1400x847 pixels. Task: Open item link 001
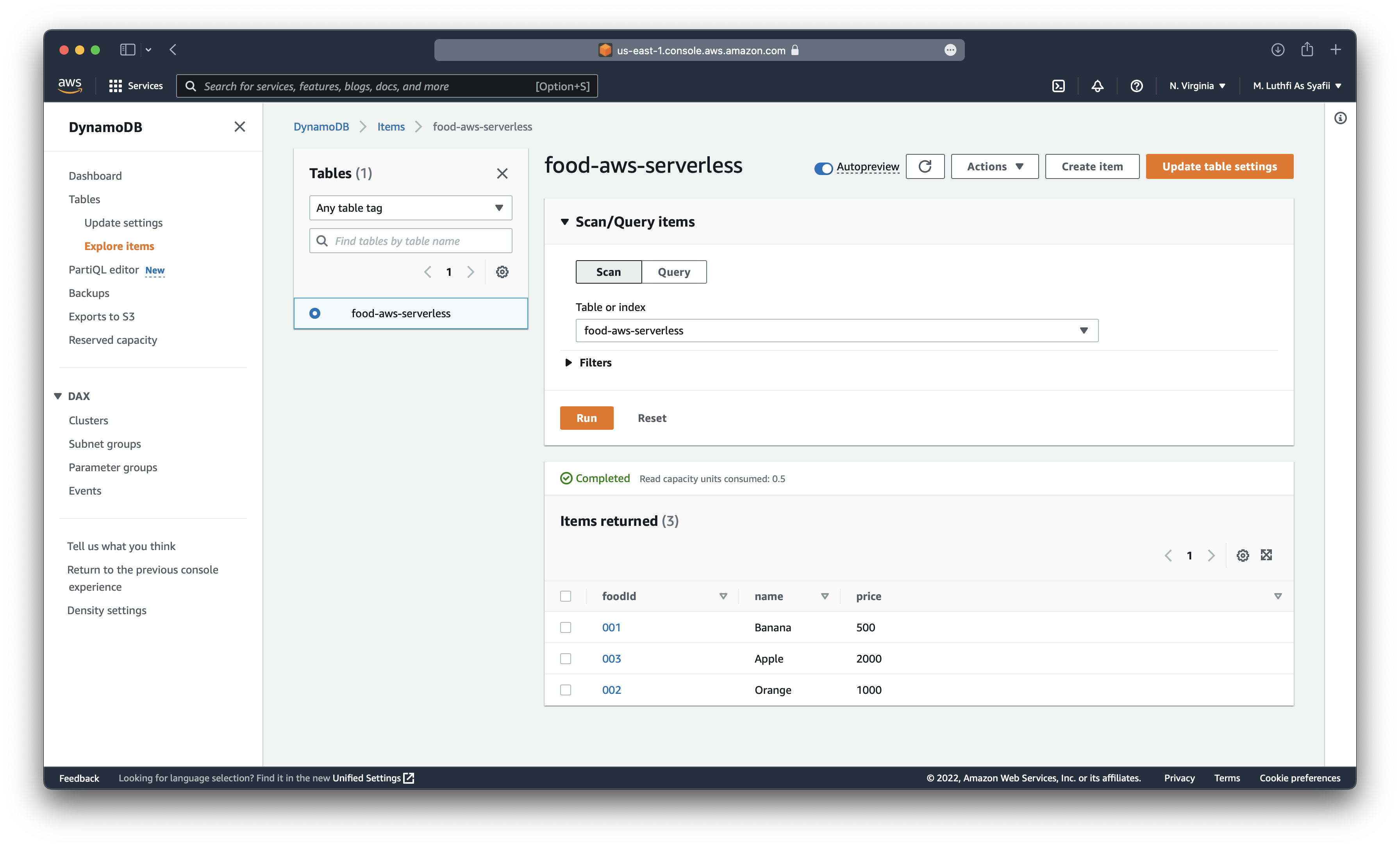pos(611,627)
